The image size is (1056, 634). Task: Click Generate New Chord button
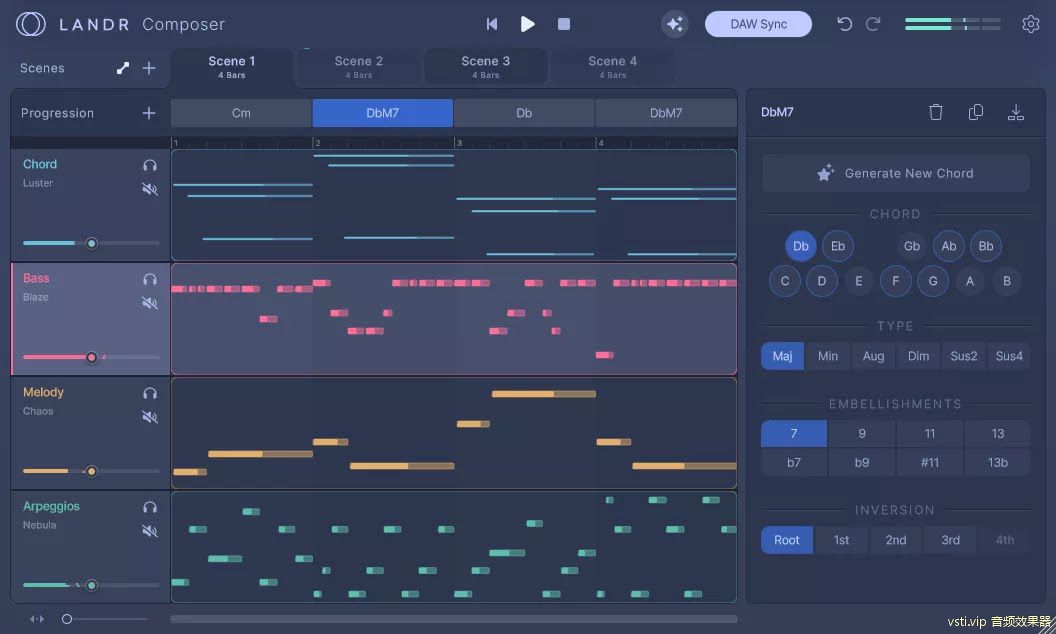[x=896, y=173]
